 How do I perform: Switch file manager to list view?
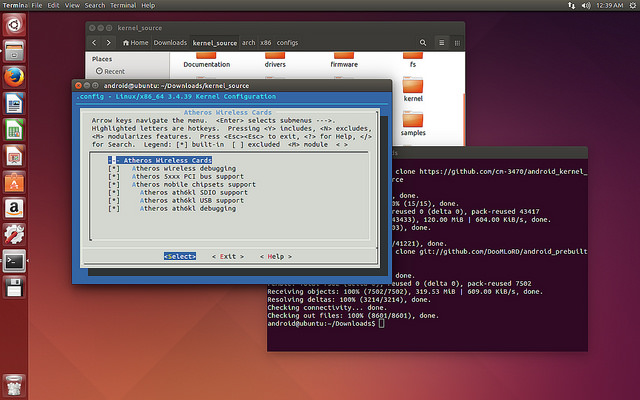(x=443, y=43)
